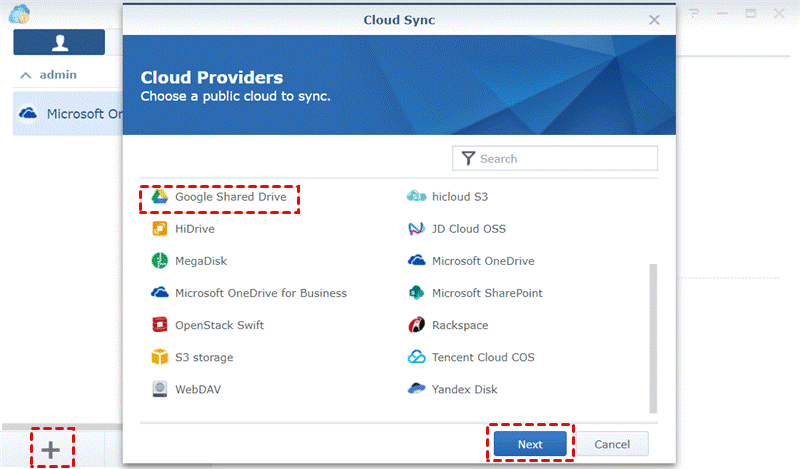
Task: Select hicloud S3 label
Action: click(460, 197)
